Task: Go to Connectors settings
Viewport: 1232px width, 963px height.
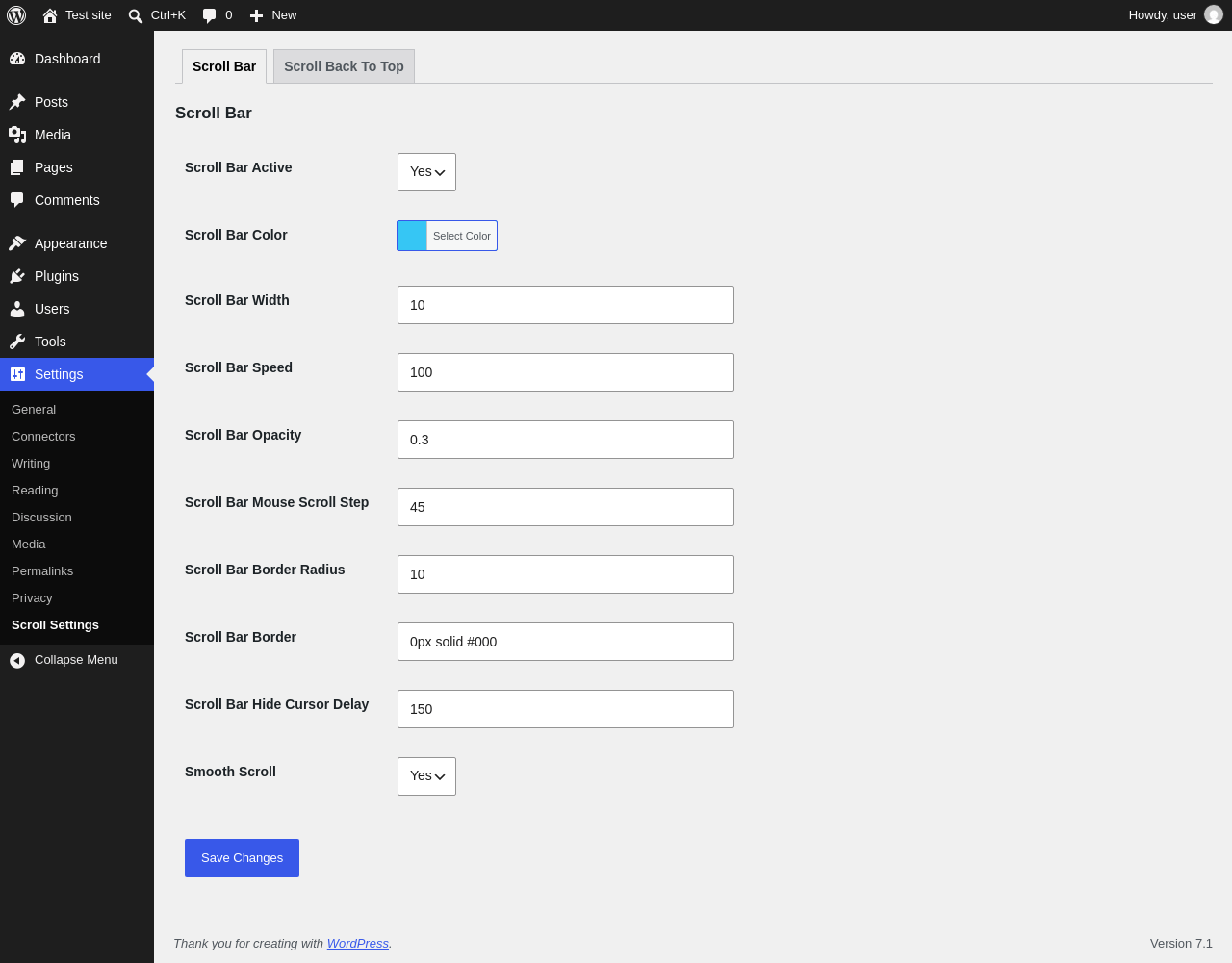Action: (43, 437)
